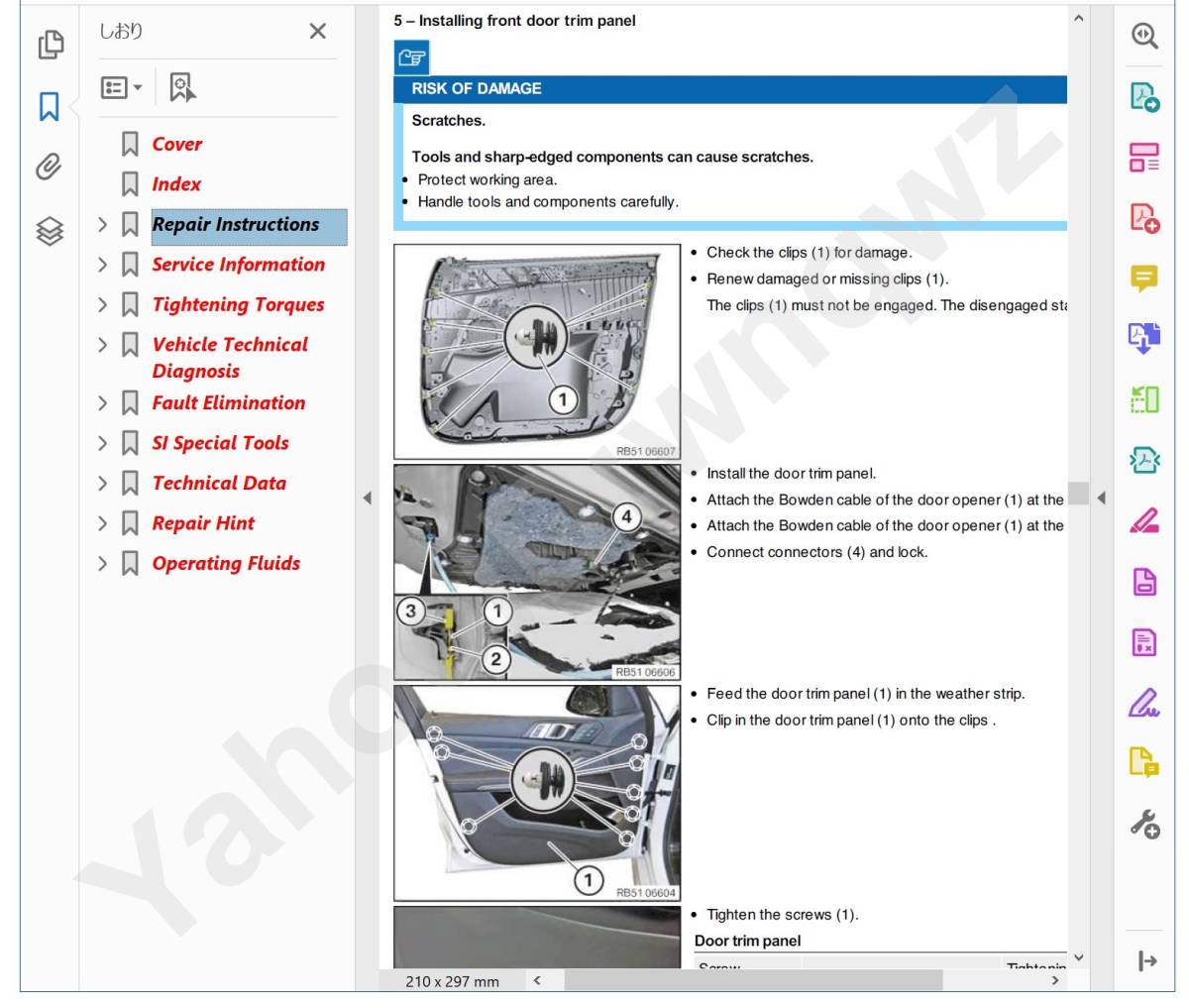
Task: Click the RISK OF DAMAGE heading
Action: (x=477, y=88)
